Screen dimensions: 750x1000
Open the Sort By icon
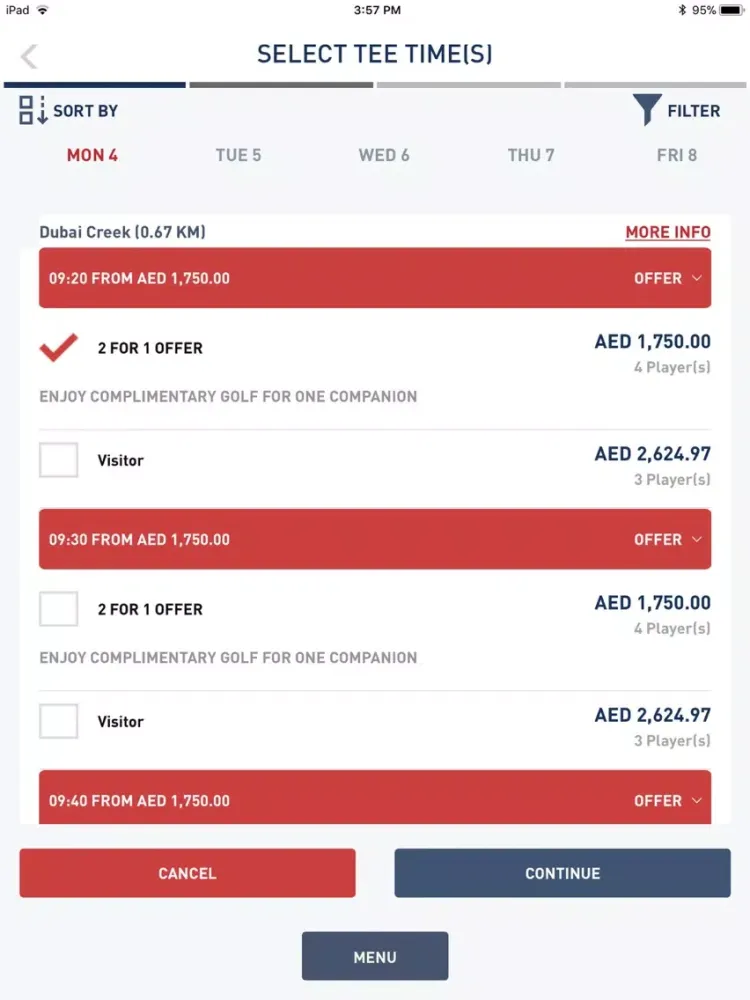(x=33, y=110)
